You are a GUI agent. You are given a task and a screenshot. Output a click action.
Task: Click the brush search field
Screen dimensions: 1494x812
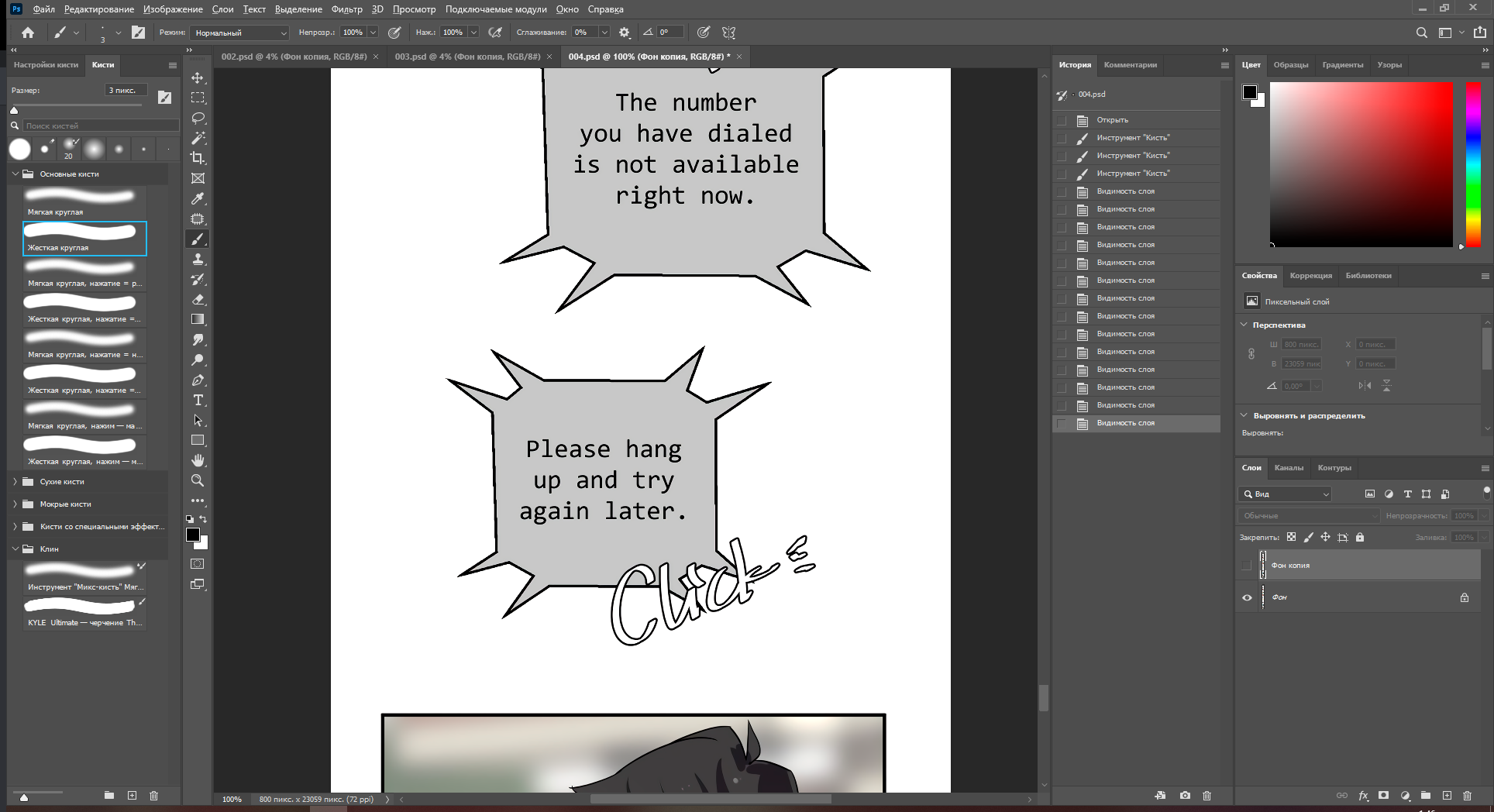101,126
